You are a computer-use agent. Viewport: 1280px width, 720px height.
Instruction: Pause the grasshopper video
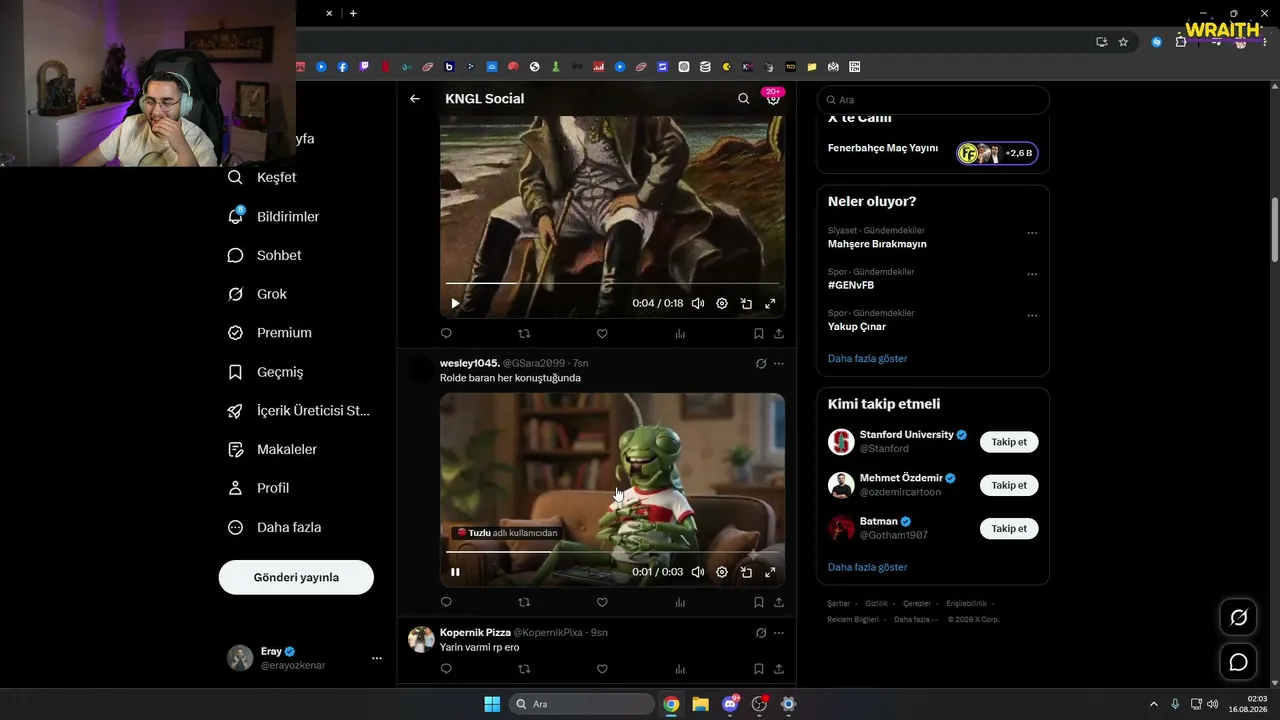(455, 572)
